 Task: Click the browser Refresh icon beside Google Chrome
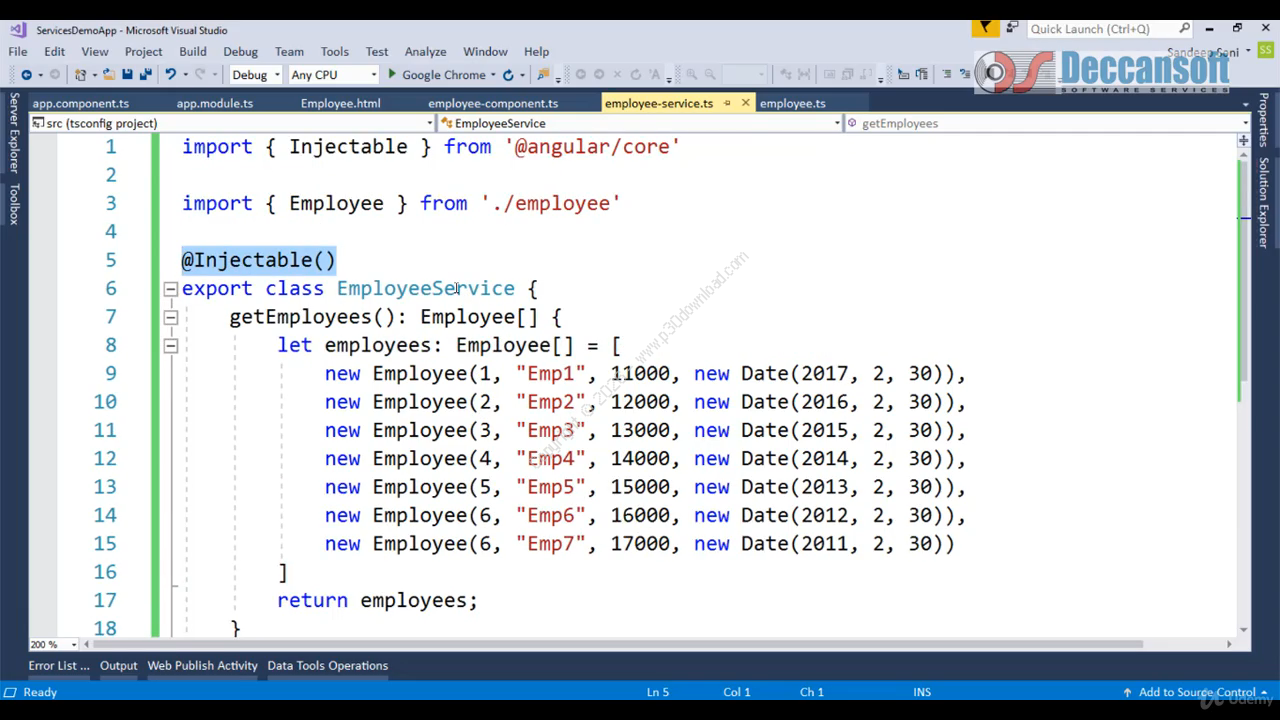click(x=508, y=75)
